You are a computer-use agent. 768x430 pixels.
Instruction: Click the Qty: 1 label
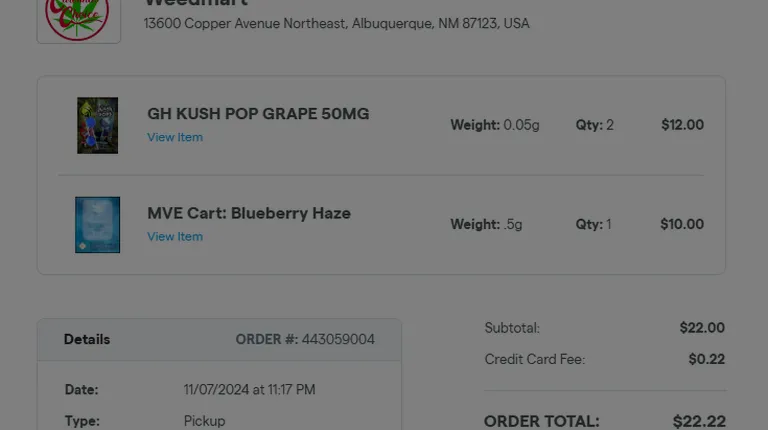[593, 224]
